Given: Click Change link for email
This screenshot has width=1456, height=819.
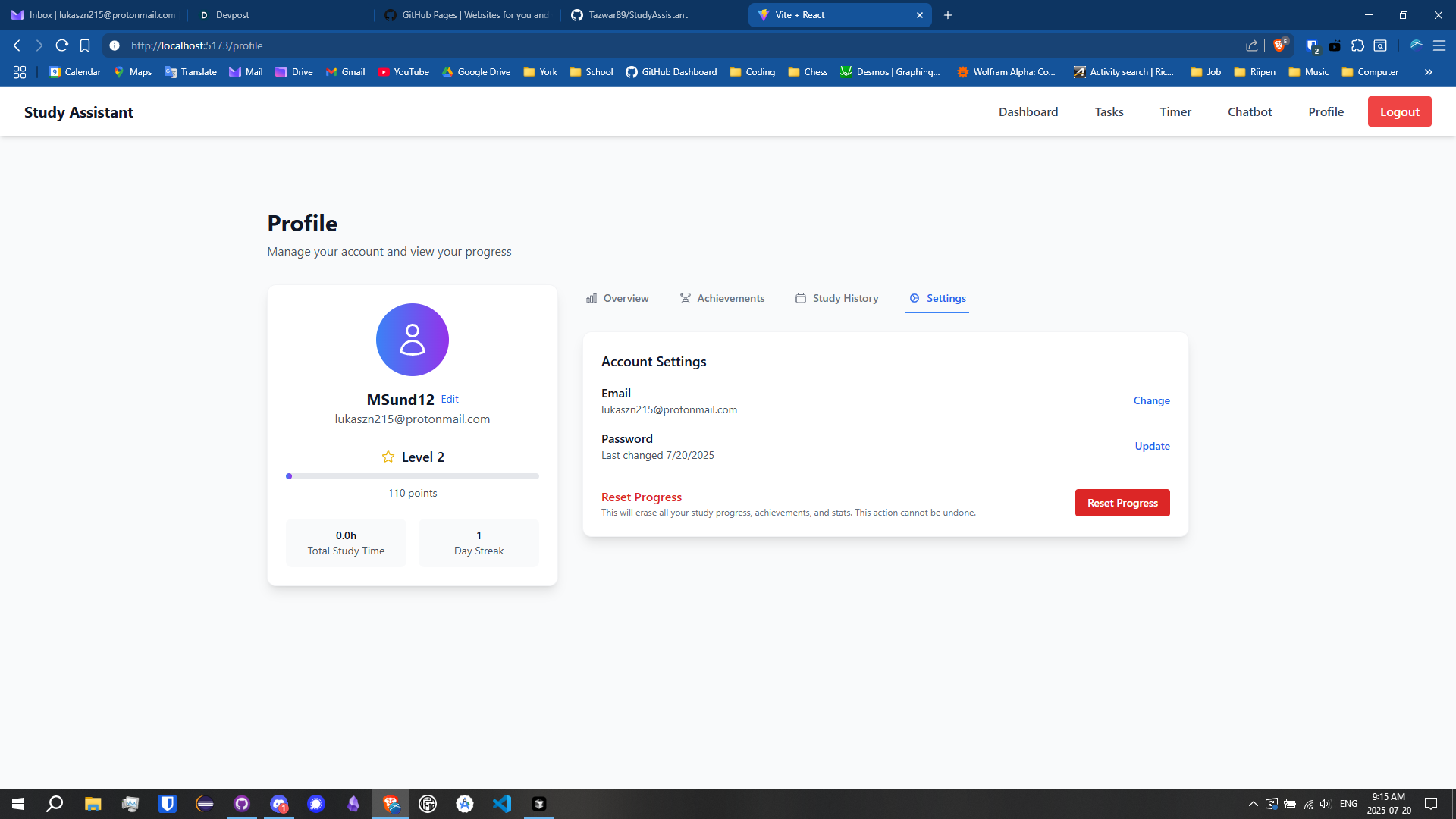Looking at the screenshot, I should pyautogui.click(x=1151, y=400).
